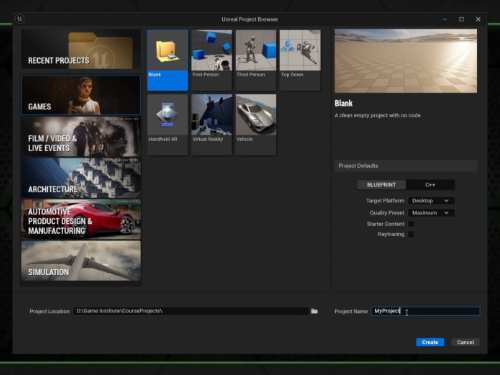Open the Film / Video & Live Events category
This screenshot has height=375, width=500.
(x=81, y=137)
